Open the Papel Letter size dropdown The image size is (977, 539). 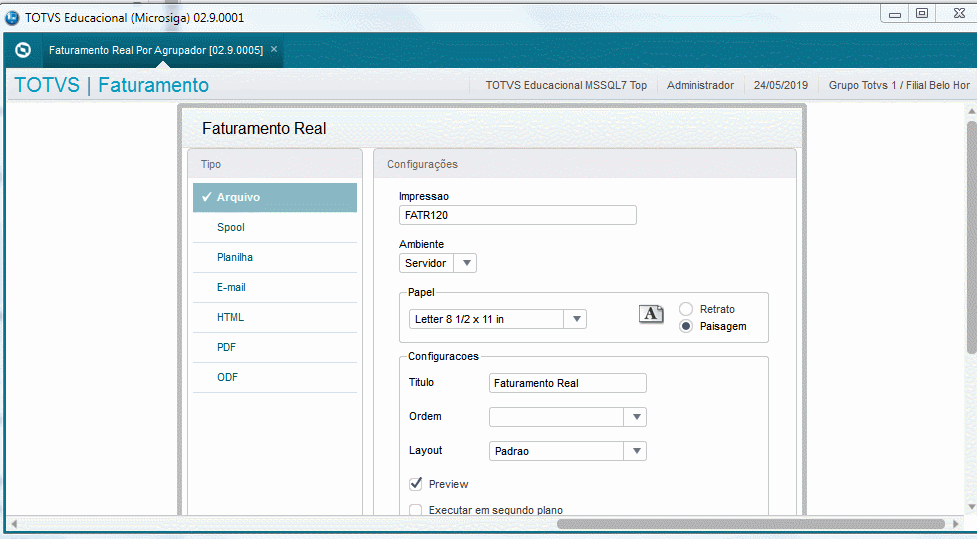tap(498, 319)
